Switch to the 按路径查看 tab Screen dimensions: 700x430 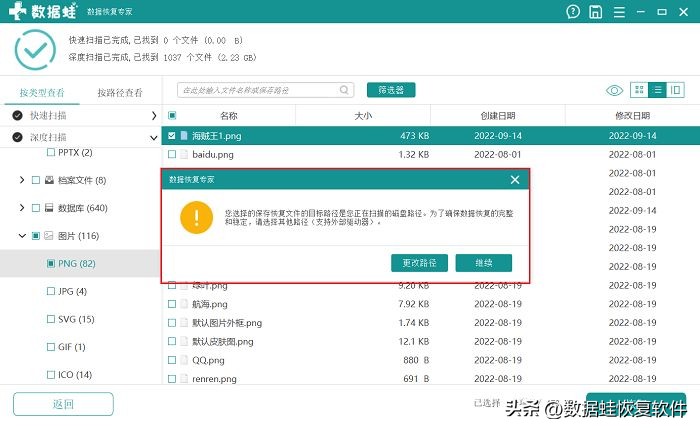(119, 92)
